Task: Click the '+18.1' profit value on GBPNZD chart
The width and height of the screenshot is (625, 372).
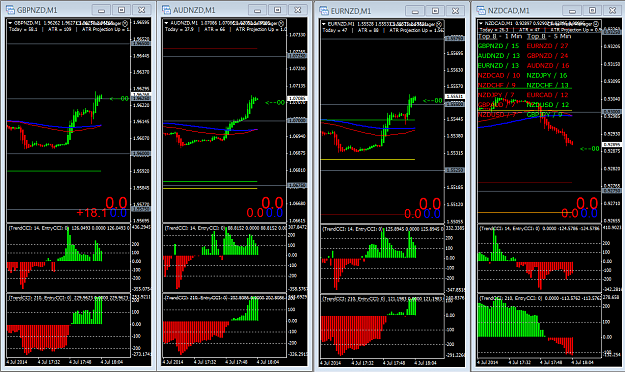Action: [x=92, y=213]
